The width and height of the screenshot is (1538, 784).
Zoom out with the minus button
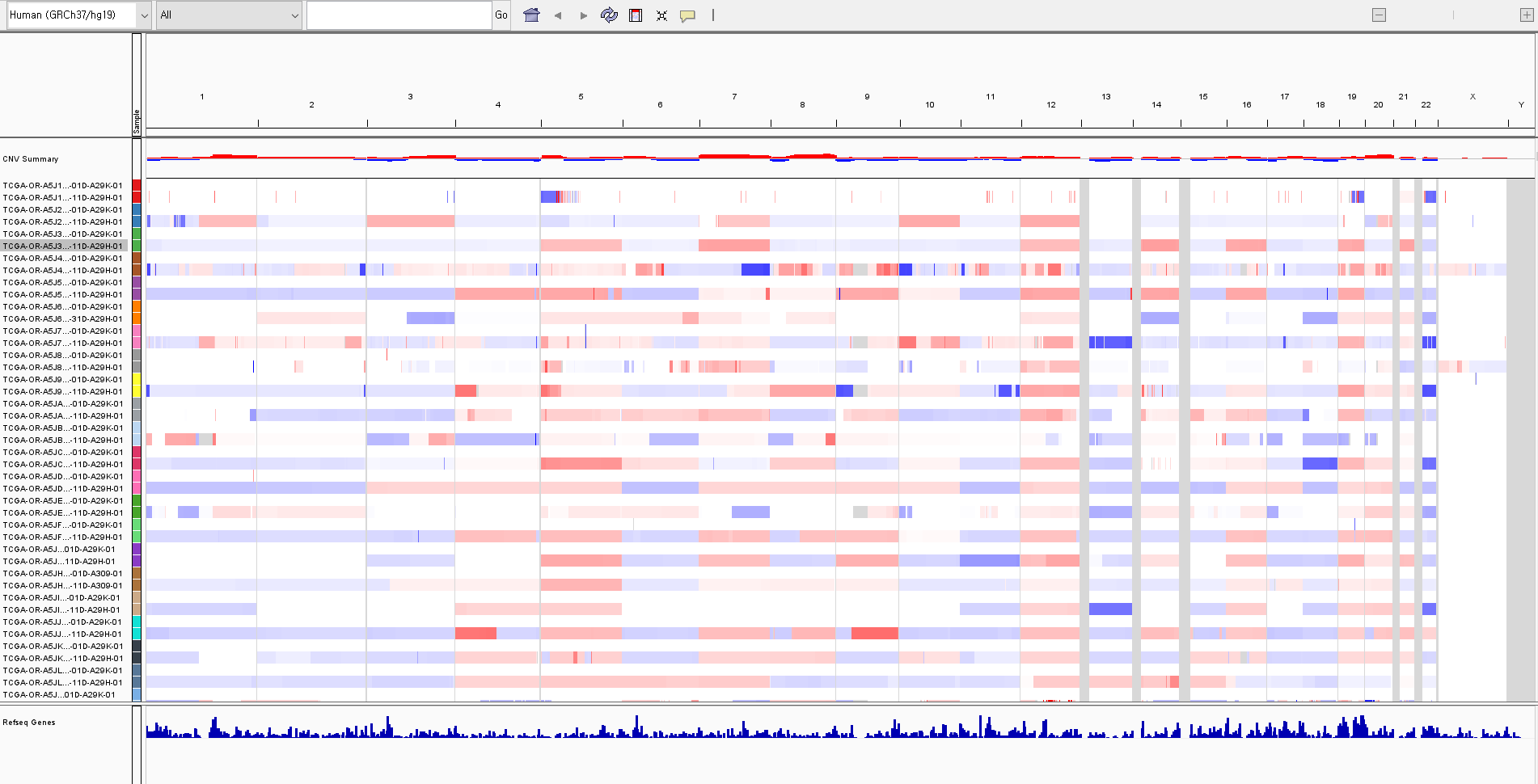(x=1380, y=15)
